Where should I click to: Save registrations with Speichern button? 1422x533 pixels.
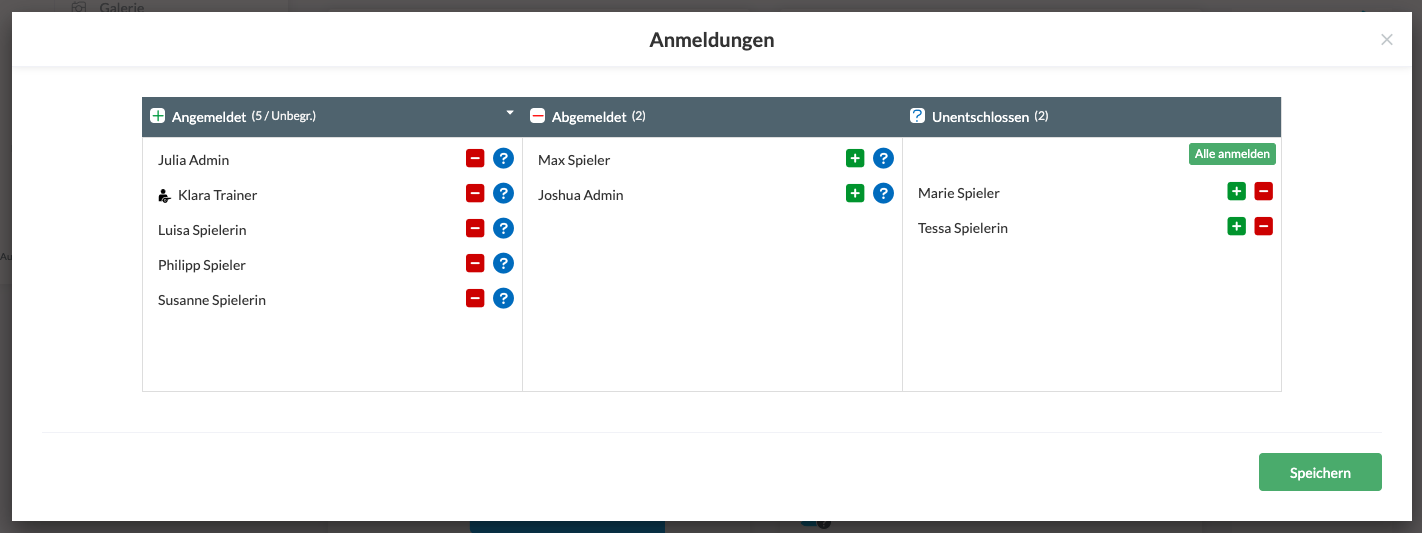click(1319, 472)
